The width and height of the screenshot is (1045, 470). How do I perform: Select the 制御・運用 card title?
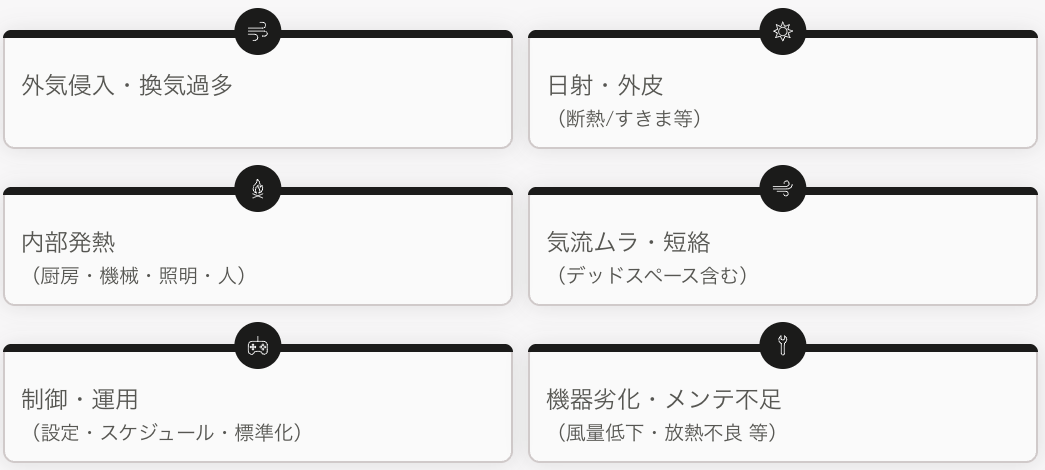pos(80,400)
